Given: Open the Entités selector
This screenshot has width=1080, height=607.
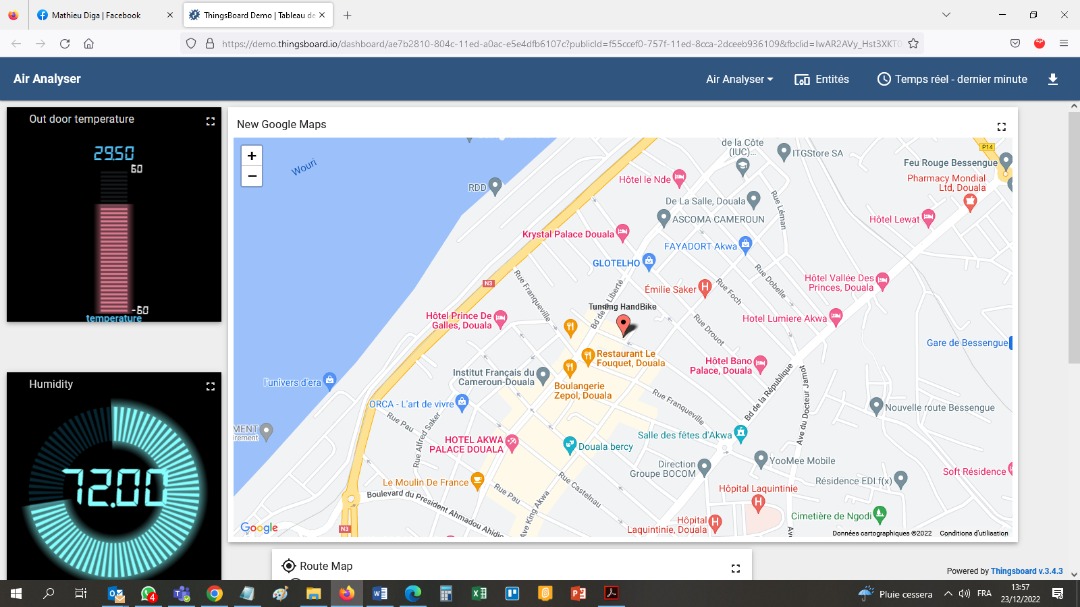Looking at the screenshot, I should coord(822,79).
